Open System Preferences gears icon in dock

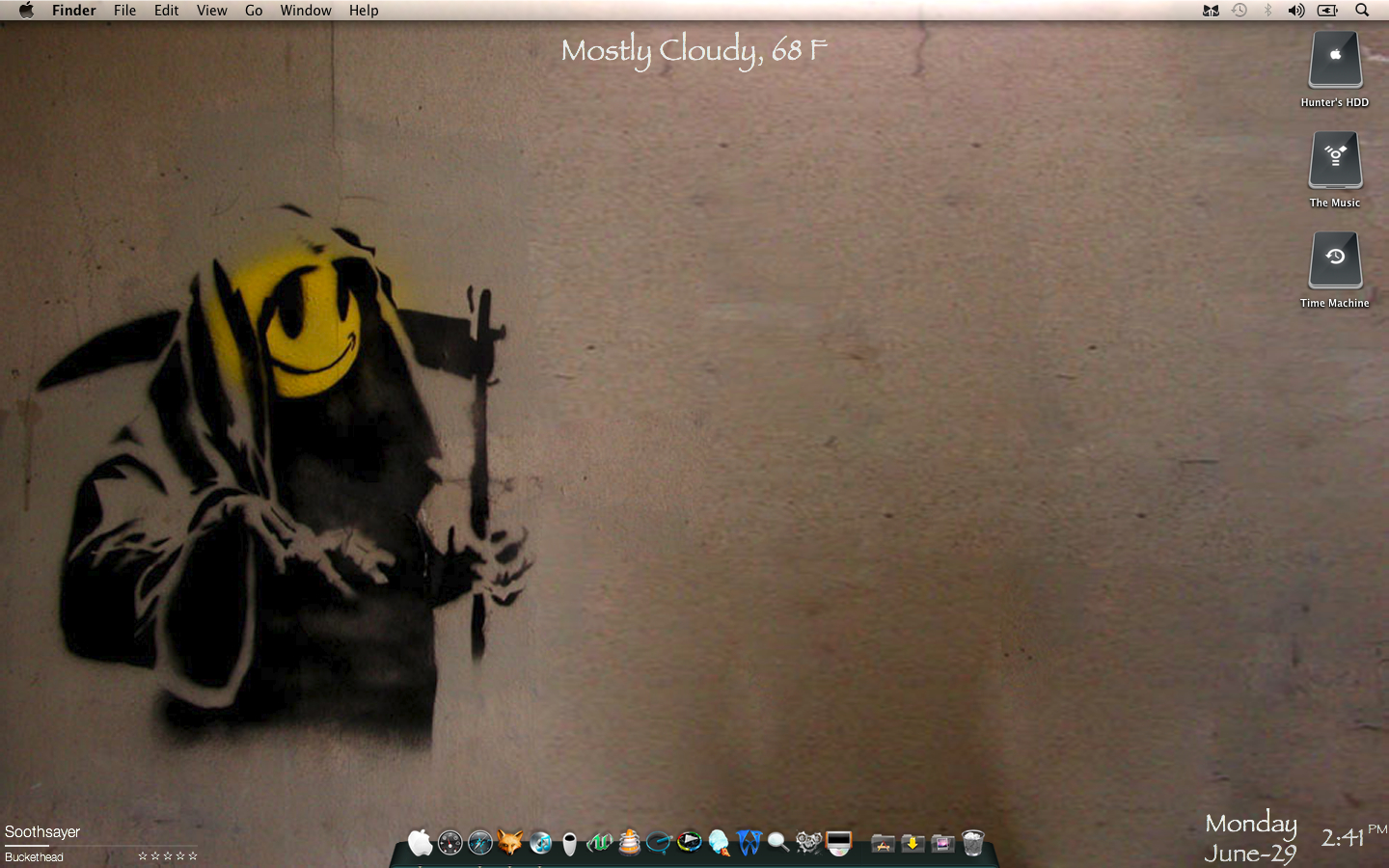tap(808, 843)
